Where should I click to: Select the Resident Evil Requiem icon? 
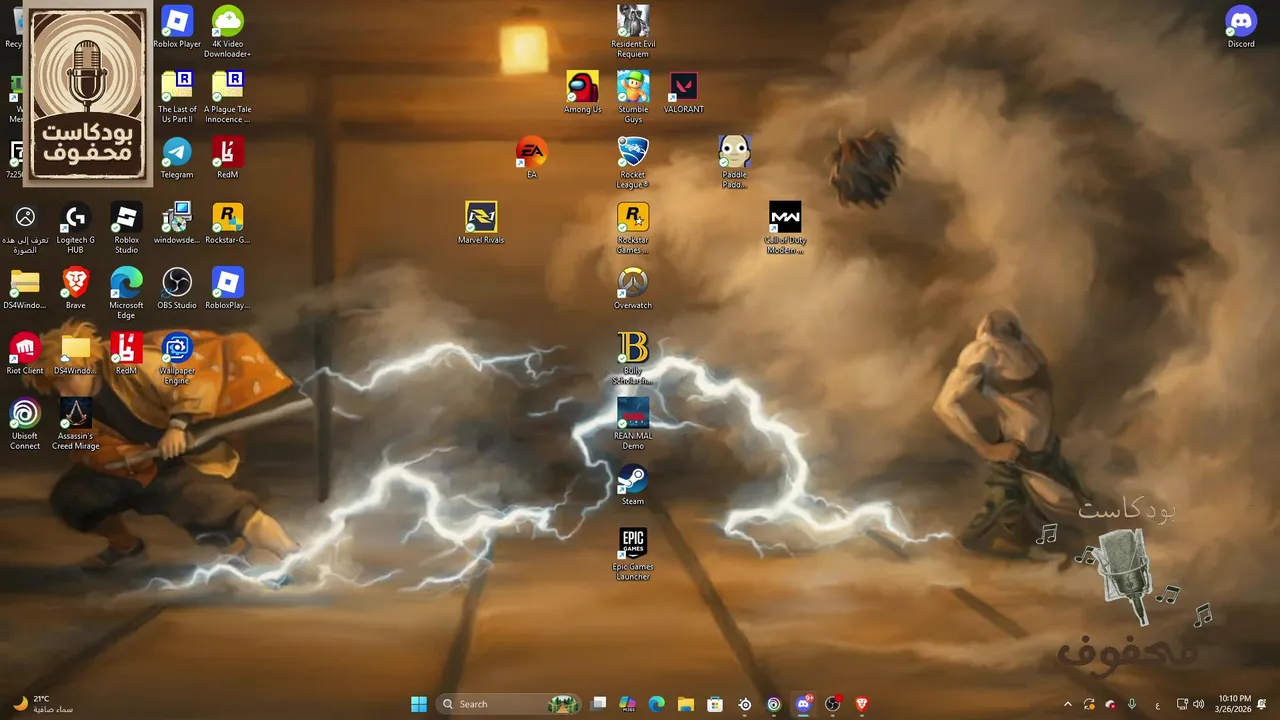click(633, 32)
